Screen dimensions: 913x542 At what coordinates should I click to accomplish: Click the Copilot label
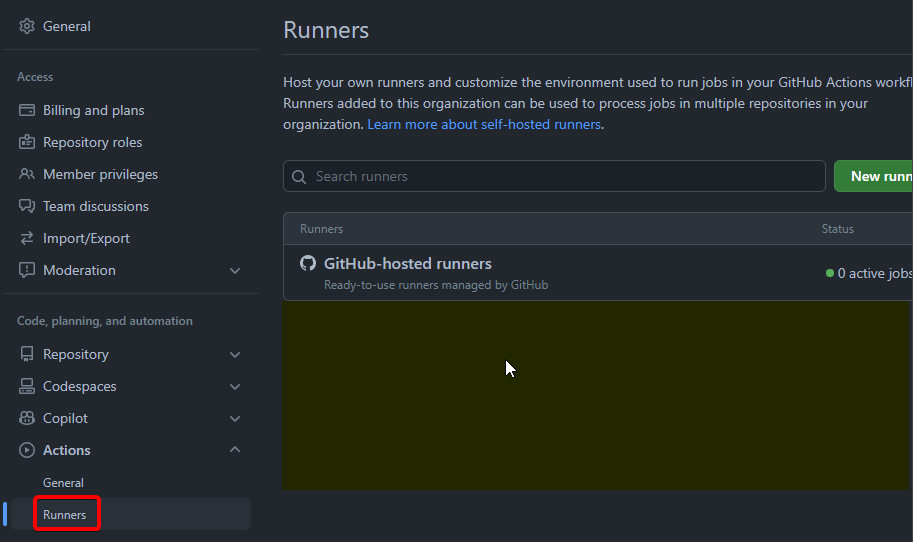coord(65,418)
